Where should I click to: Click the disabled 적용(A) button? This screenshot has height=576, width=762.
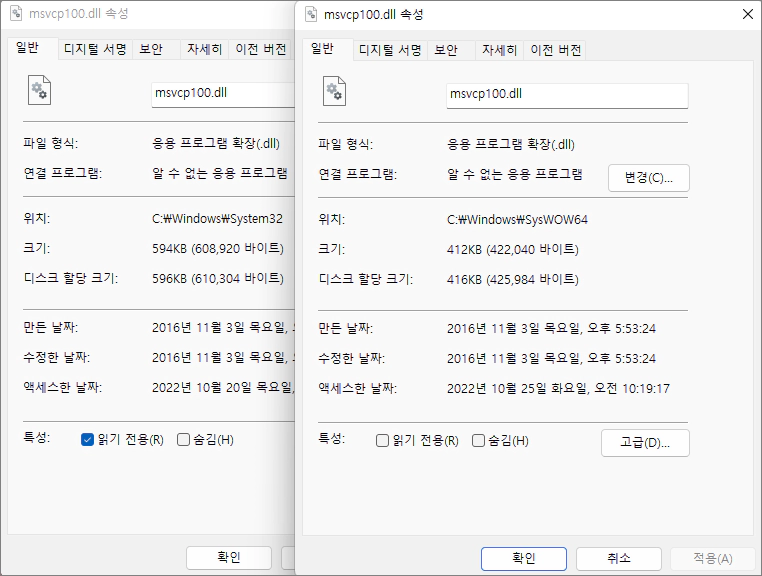coord(712,559)
